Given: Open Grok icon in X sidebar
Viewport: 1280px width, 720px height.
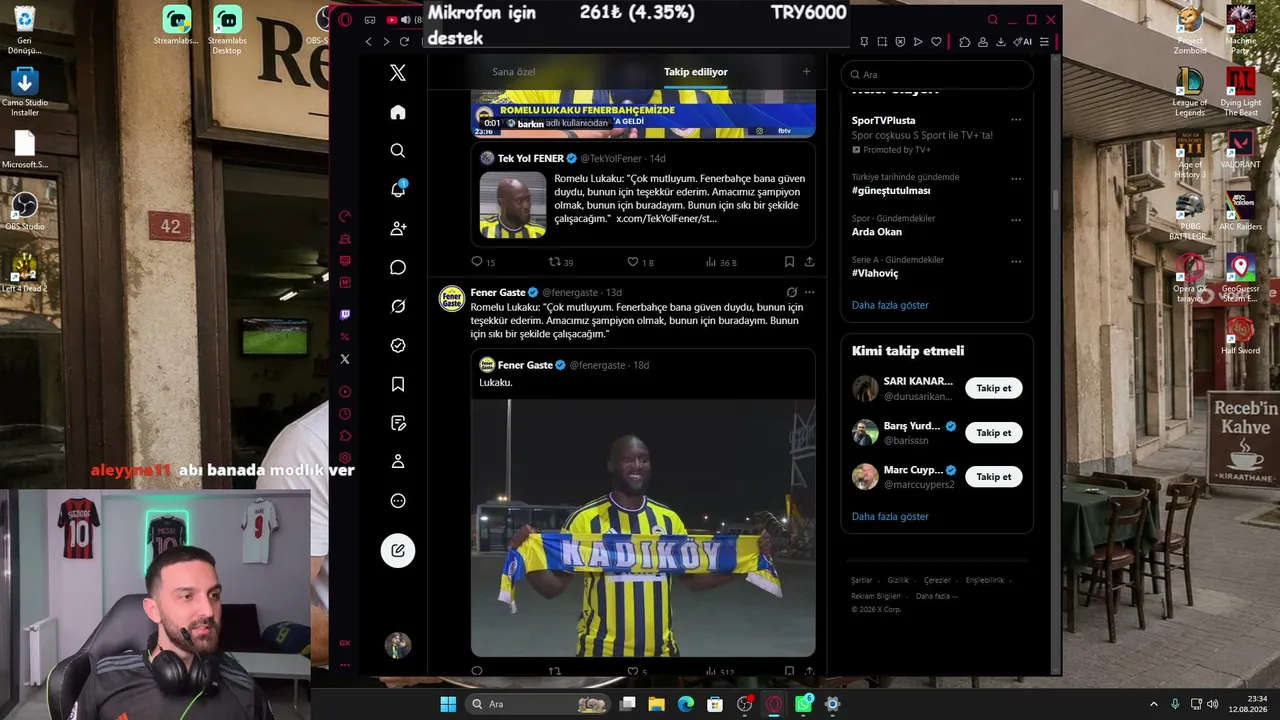Looking at the screenshot, I should (x=398, y=307).
